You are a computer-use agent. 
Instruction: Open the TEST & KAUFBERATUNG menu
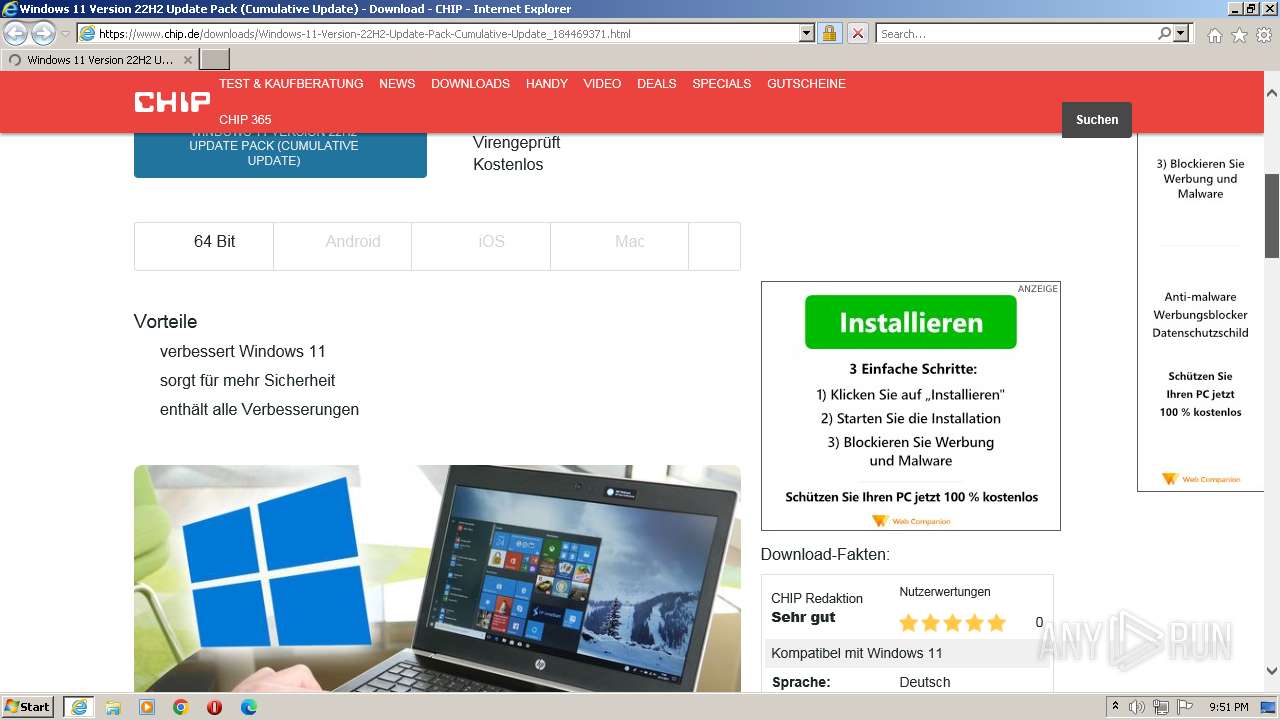(x=291, y=84)
